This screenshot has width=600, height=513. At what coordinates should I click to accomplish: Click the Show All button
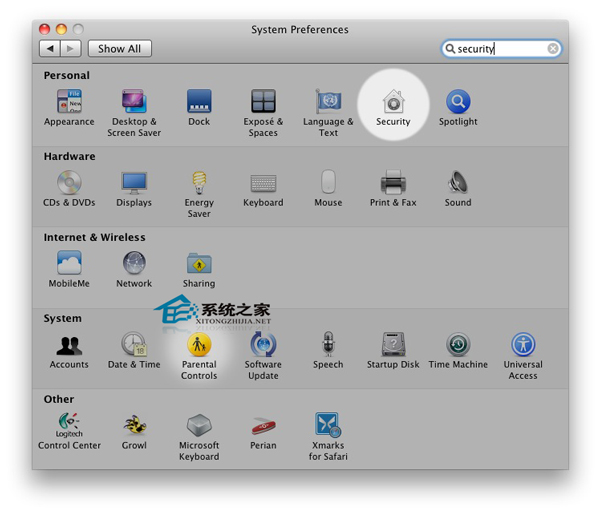[119, 48]
